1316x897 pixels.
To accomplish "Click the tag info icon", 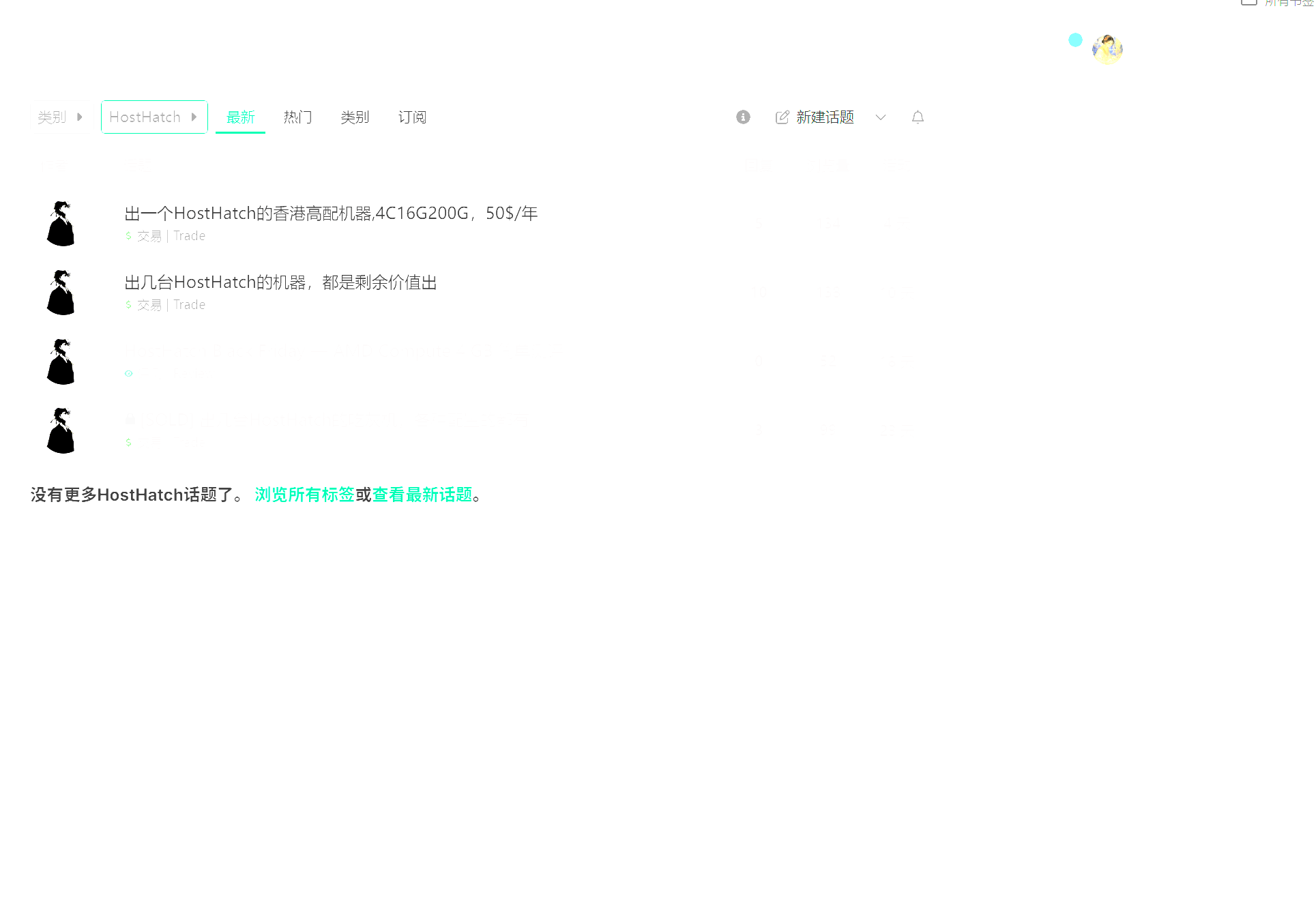I will [x=744, y=117].
